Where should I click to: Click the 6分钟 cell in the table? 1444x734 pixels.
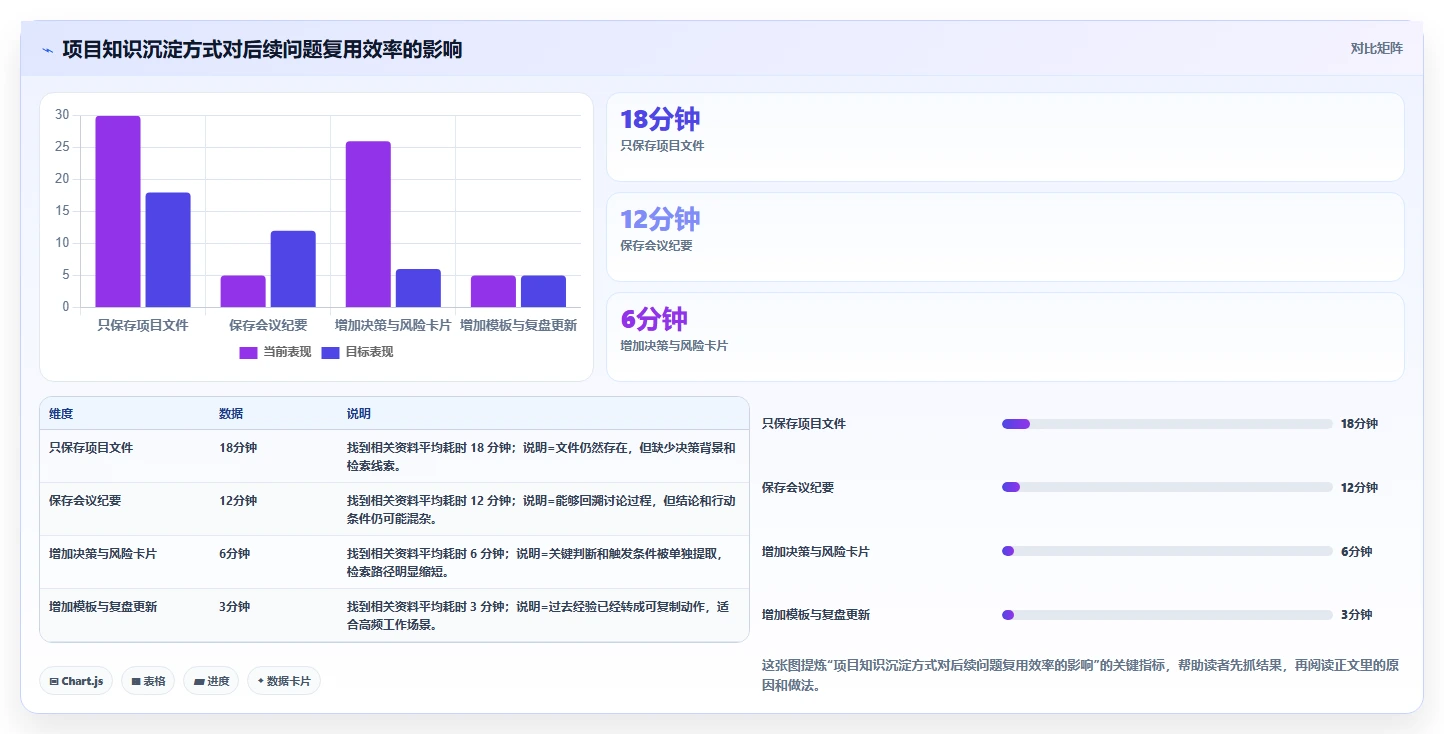click(235, 554)
